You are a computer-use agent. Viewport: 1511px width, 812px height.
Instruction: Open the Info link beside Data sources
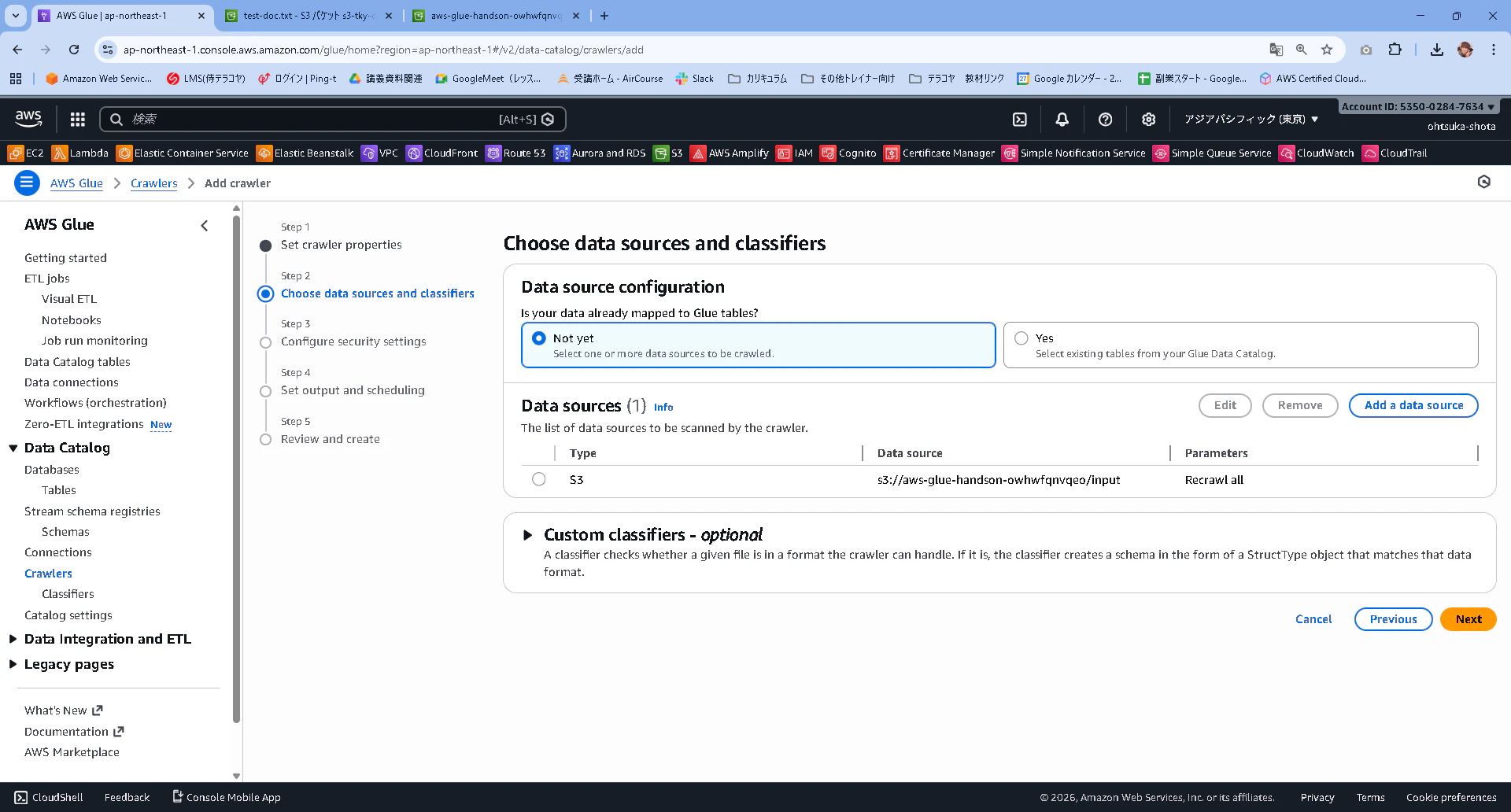pos(663,407)
